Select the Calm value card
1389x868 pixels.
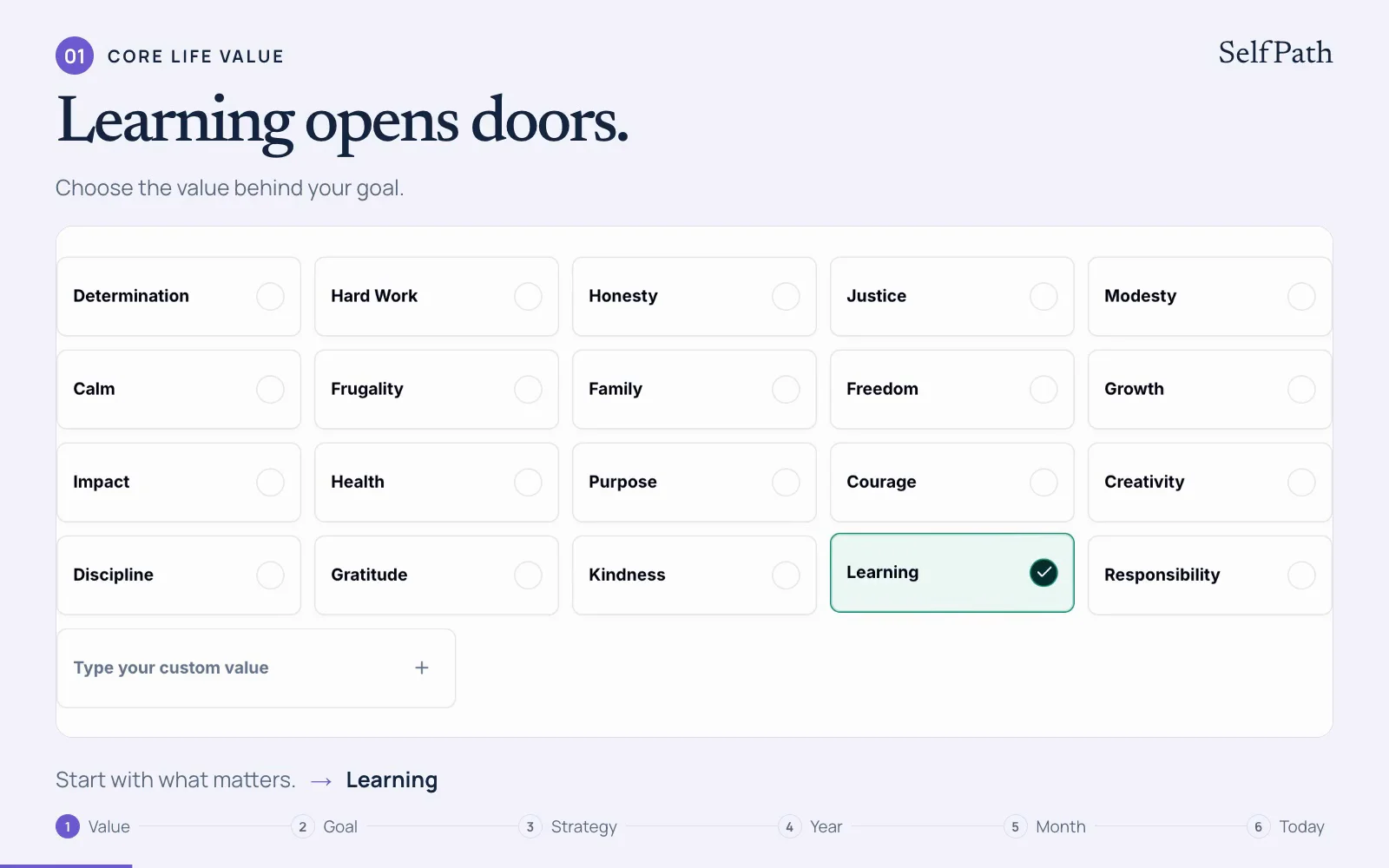179,389
